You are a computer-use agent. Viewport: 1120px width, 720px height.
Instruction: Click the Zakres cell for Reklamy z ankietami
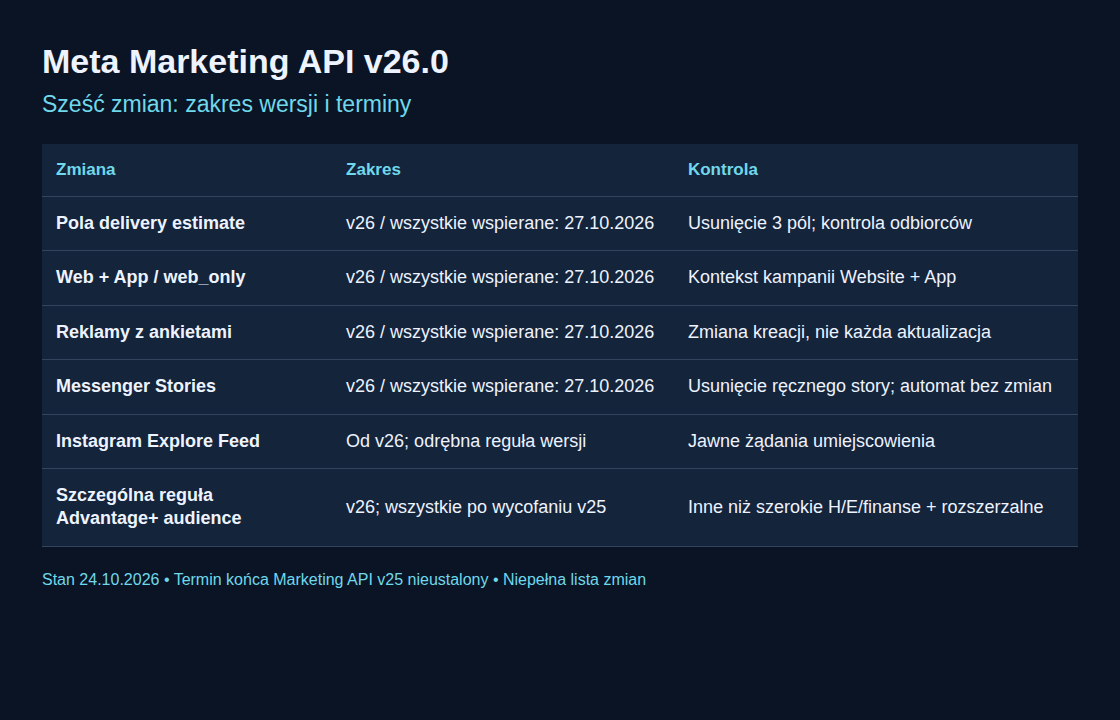[500, 332]
